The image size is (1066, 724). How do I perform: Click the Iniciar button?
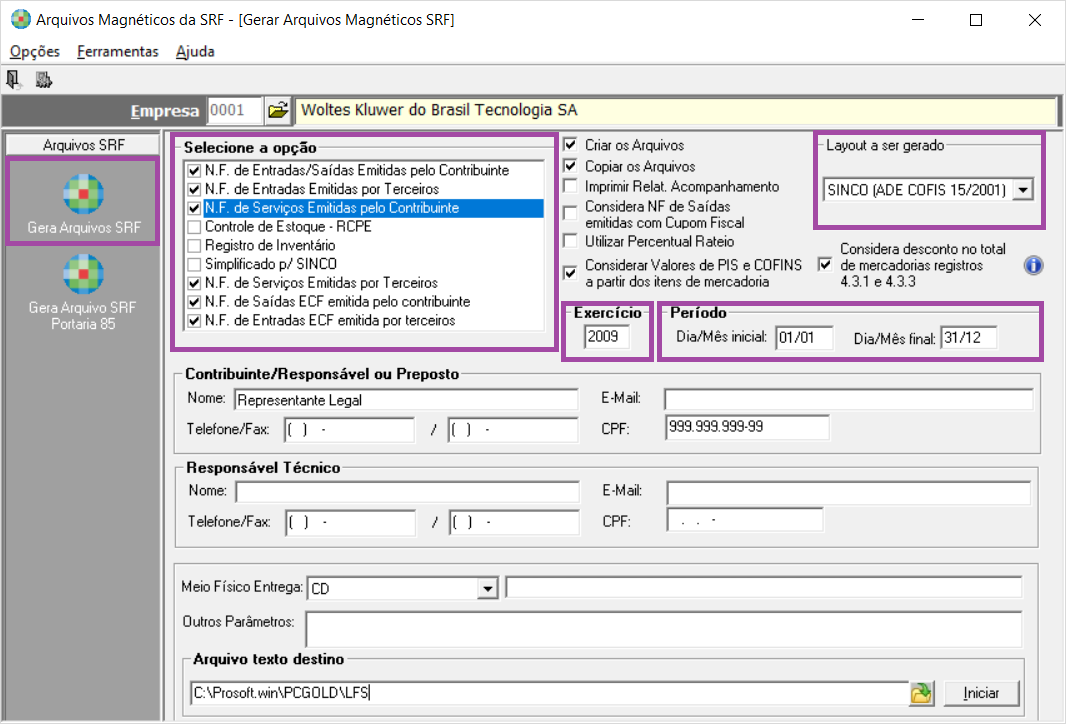click(981, 693)
